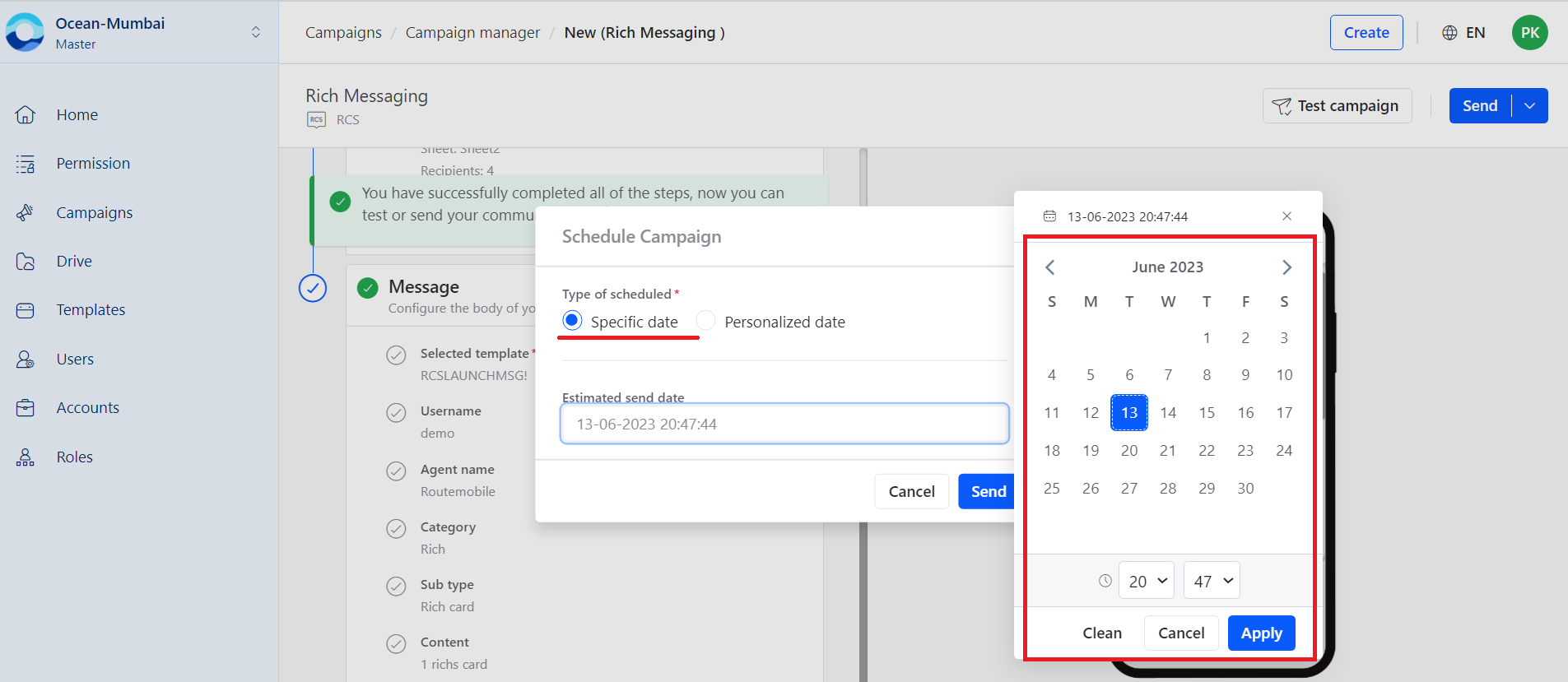The width and height of the screenshot is (1568, 682).
Task: Cancel the Schedule Campaign dialog
Action: click(x=911, y=491)
